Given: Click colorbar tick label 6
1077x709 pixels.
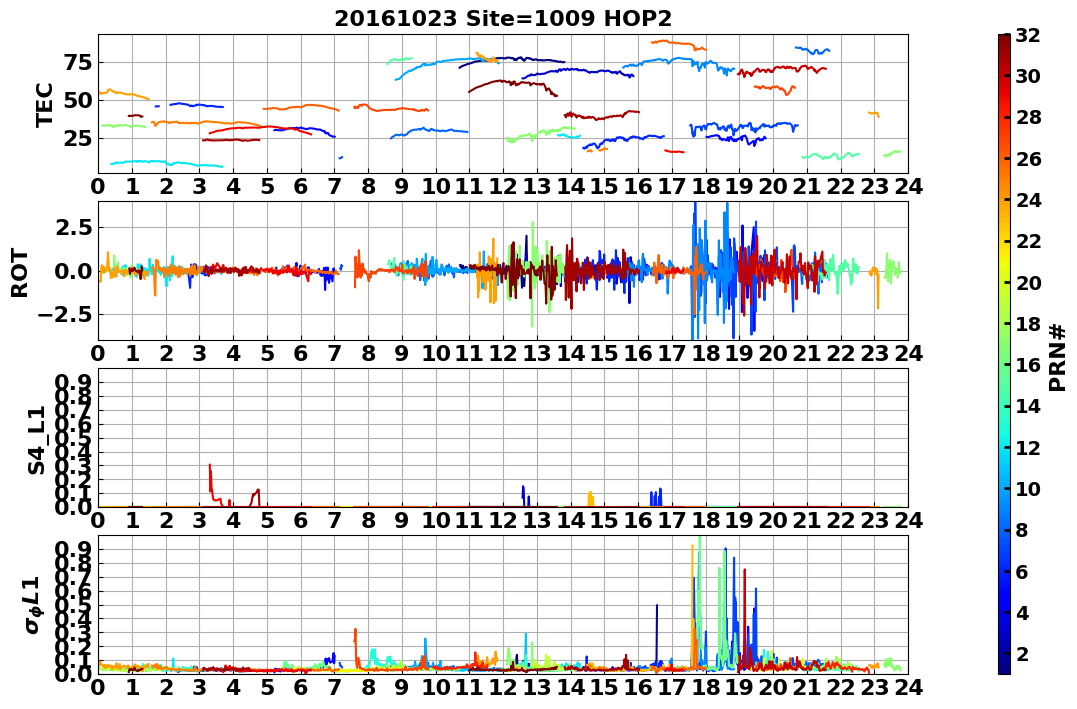Looking at the screenshot, I should (x=1023, y=571).
